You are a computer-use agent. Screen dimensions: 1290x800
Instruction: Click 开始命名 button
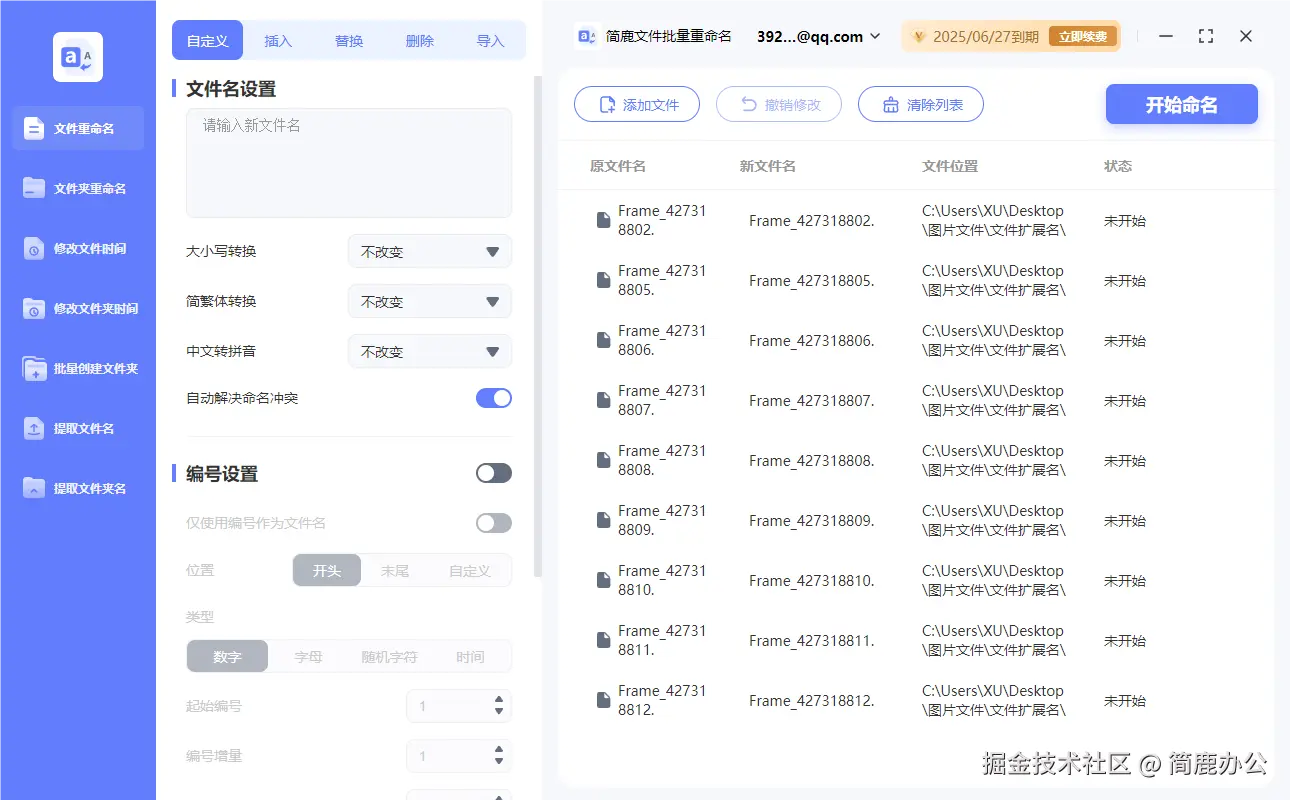click(x=1182, y=104)
